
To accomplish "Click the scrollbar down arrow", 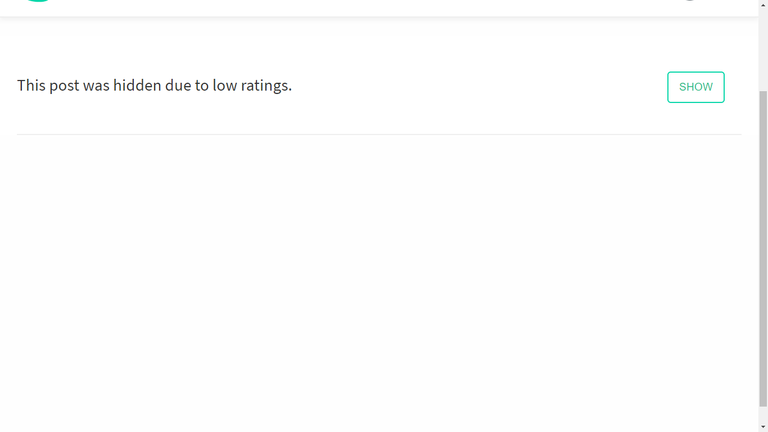I will pyautogui.click(x=763, y=428).
